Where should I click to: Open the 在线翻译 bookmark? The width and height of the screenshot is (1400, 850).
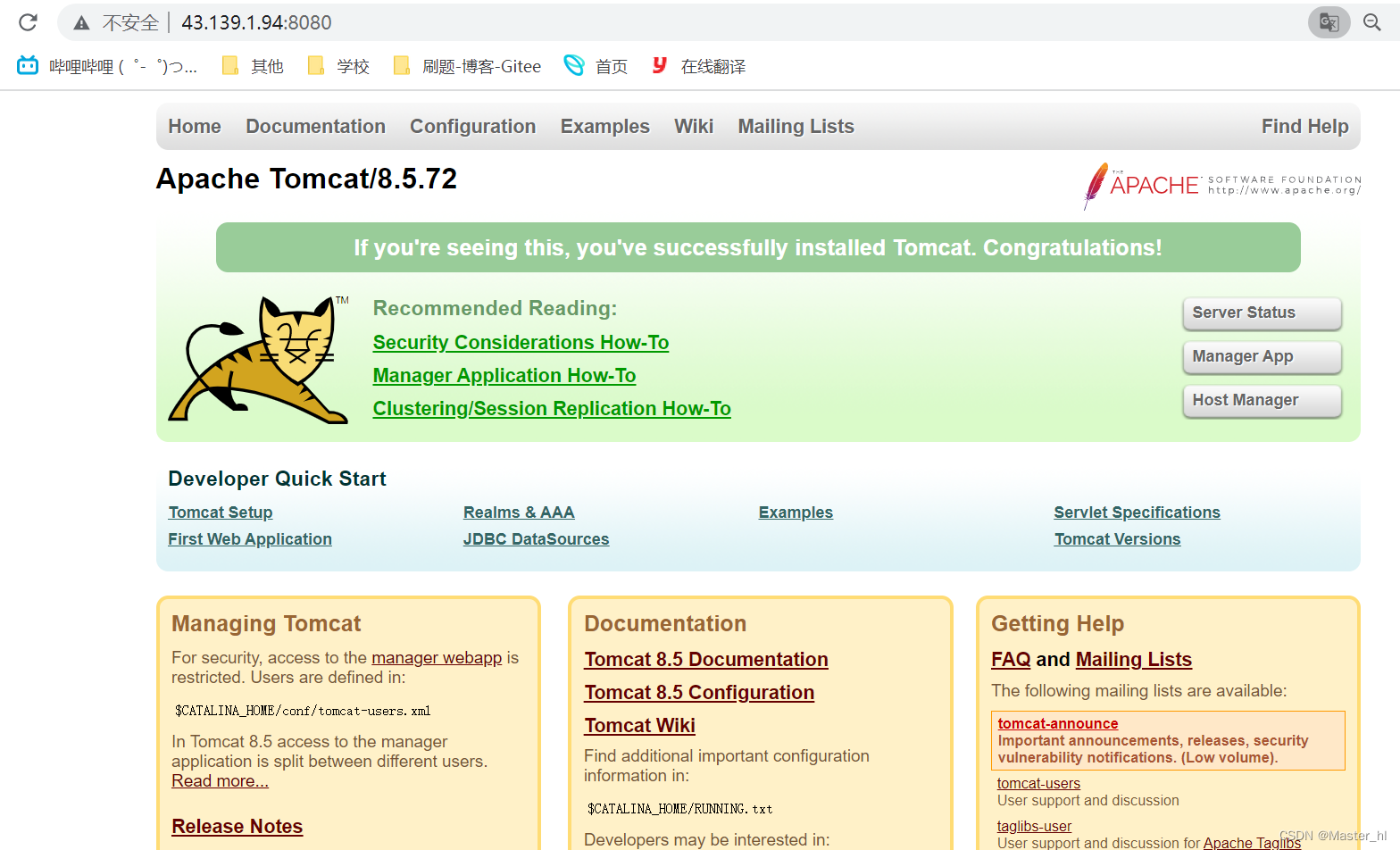click(x=699, y=66)
